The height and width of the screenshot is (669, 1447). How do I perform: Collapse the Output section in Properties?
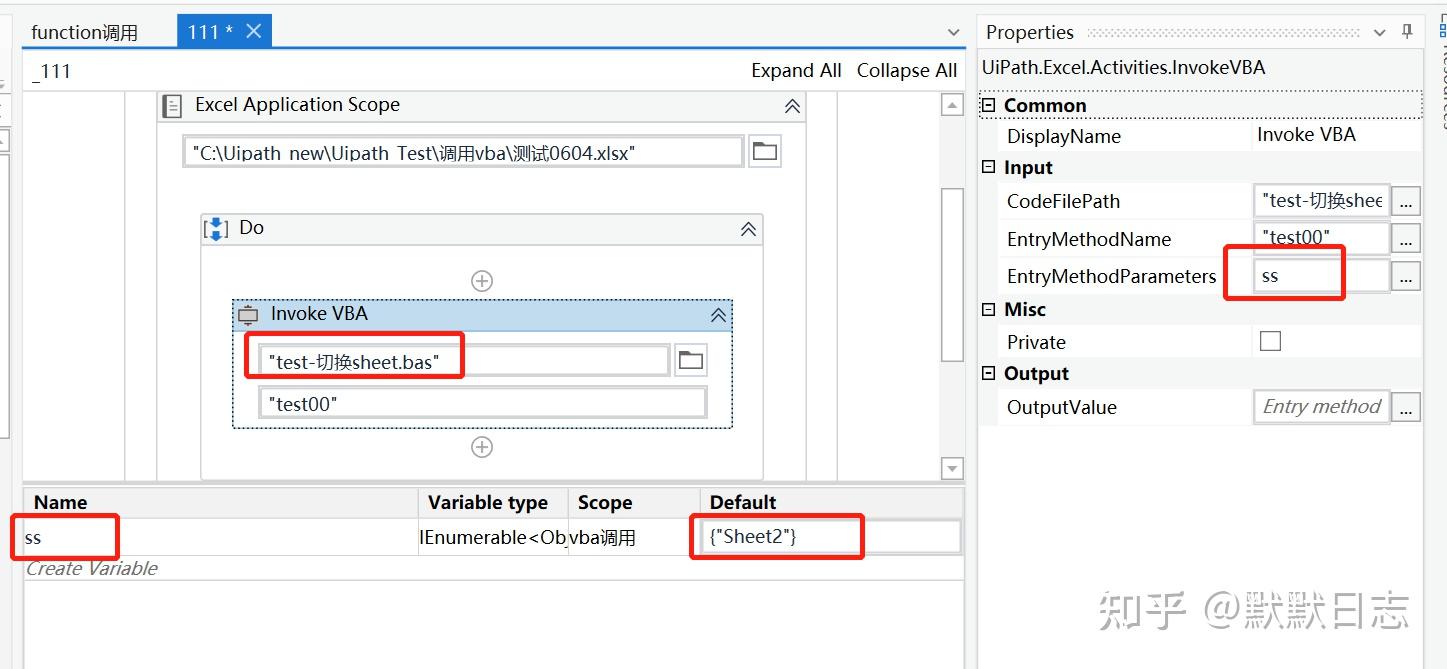pyautogui.click(x=987, y=373)
